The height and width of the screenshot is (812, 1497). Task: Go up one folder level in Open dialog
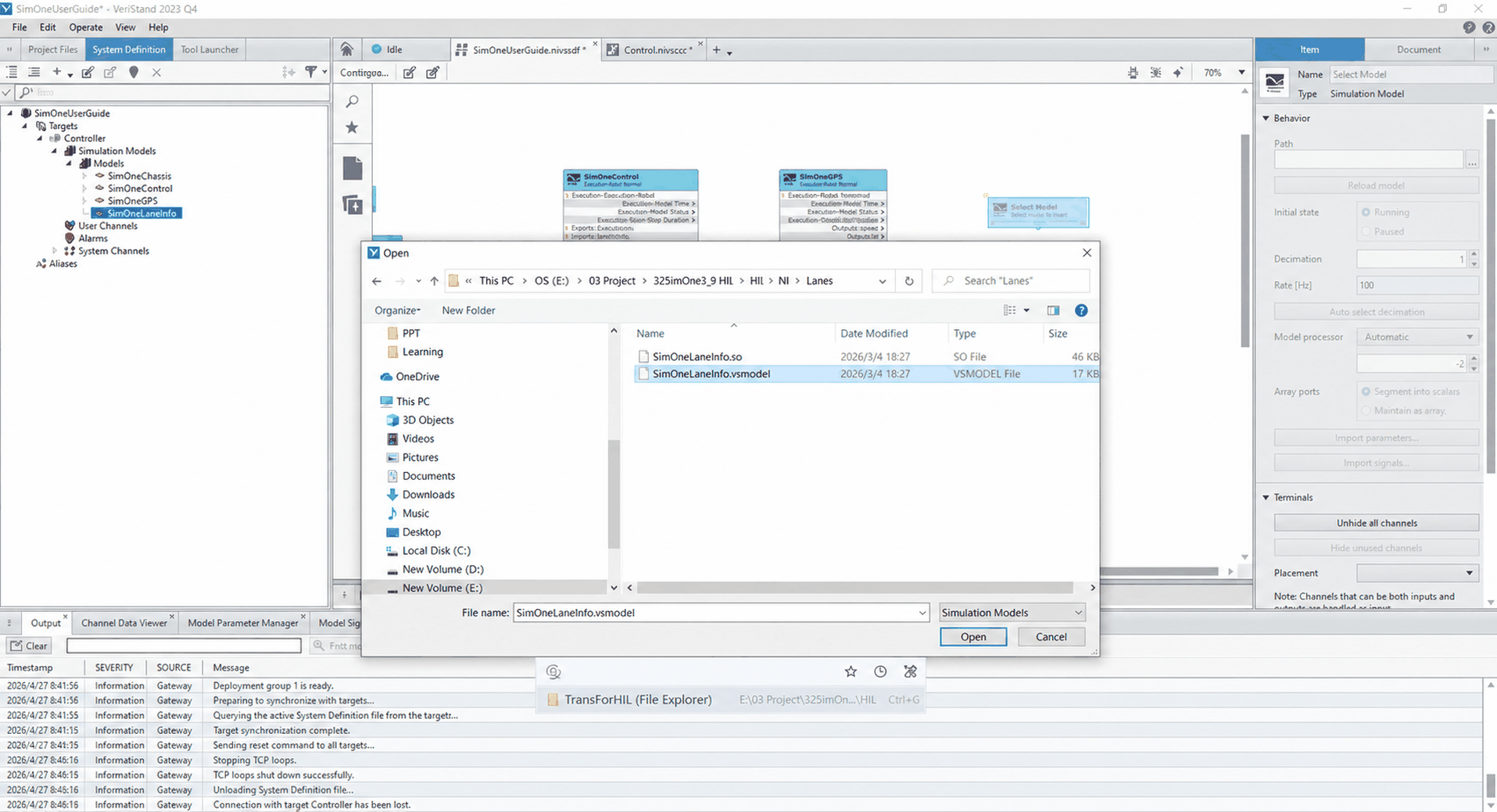(435, 281)
